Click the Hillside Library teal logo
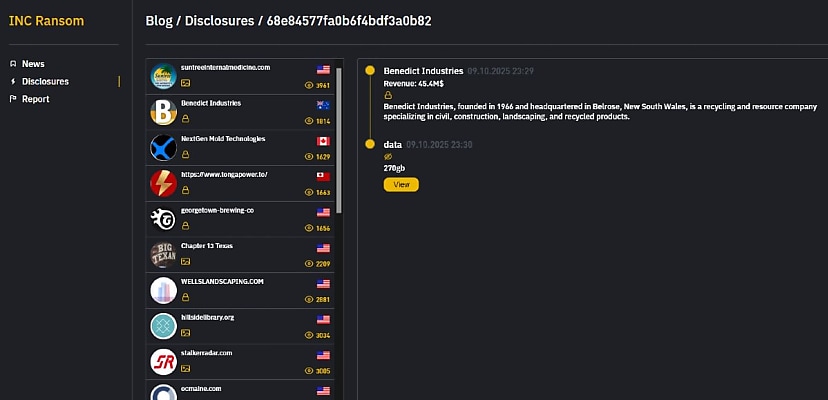Screen dimensions: 828x400 (164, 327)
